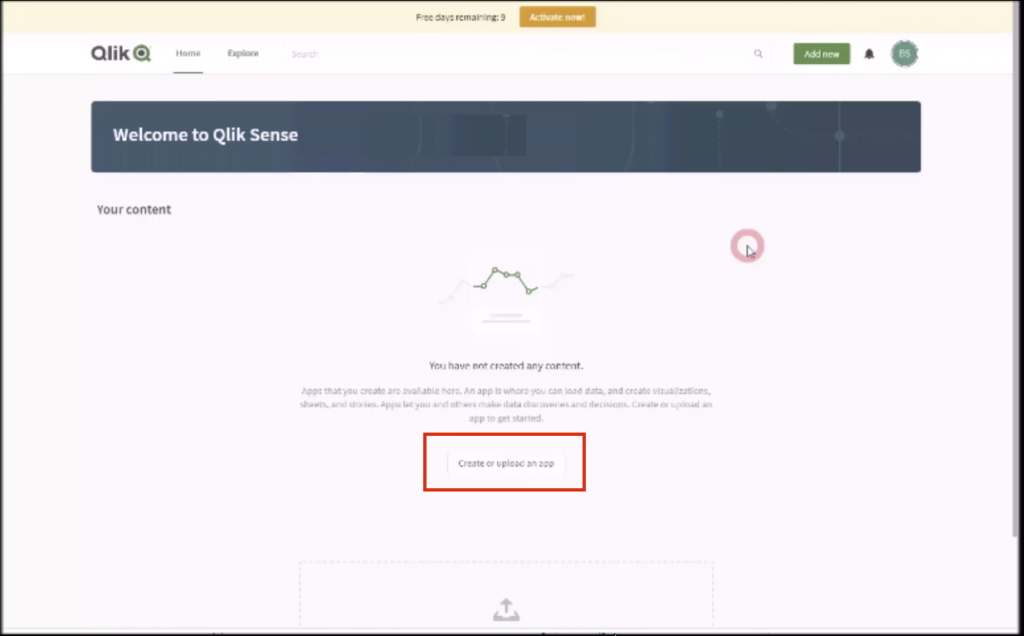Switch to the Home tab
The width and height of the screenshot is (1024, 636).
[188, 54]
